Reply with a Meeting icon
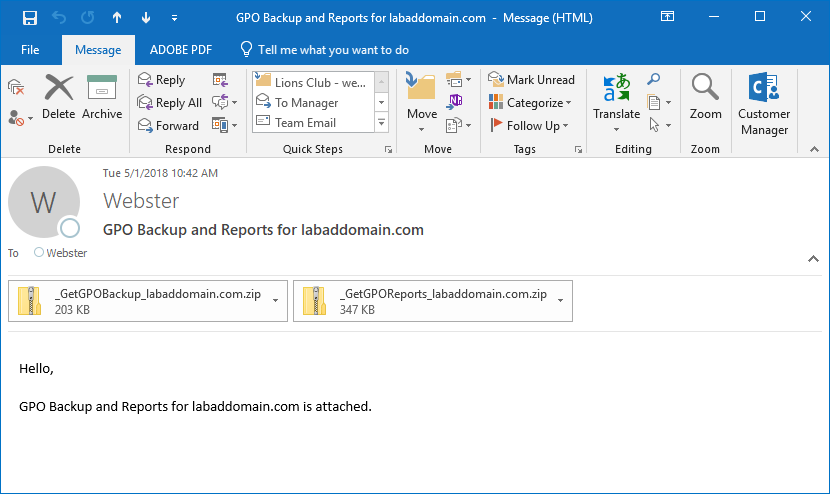Screen dimensions: 830x494 pos(221,80)
